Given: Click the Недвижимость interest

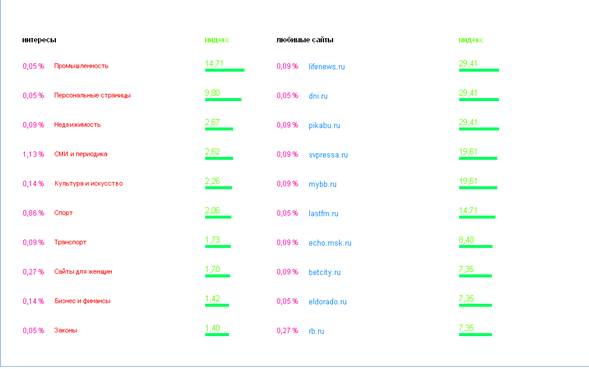Looking at the screenshot, I should [77, 124].
